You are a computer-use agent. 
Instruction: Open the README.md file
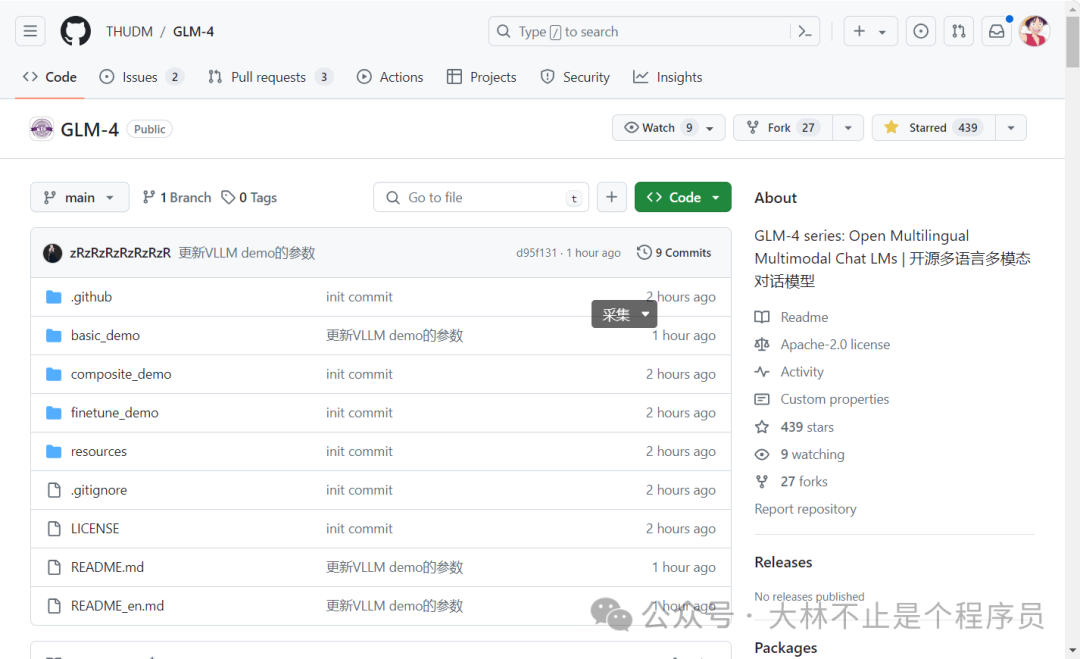107,567
